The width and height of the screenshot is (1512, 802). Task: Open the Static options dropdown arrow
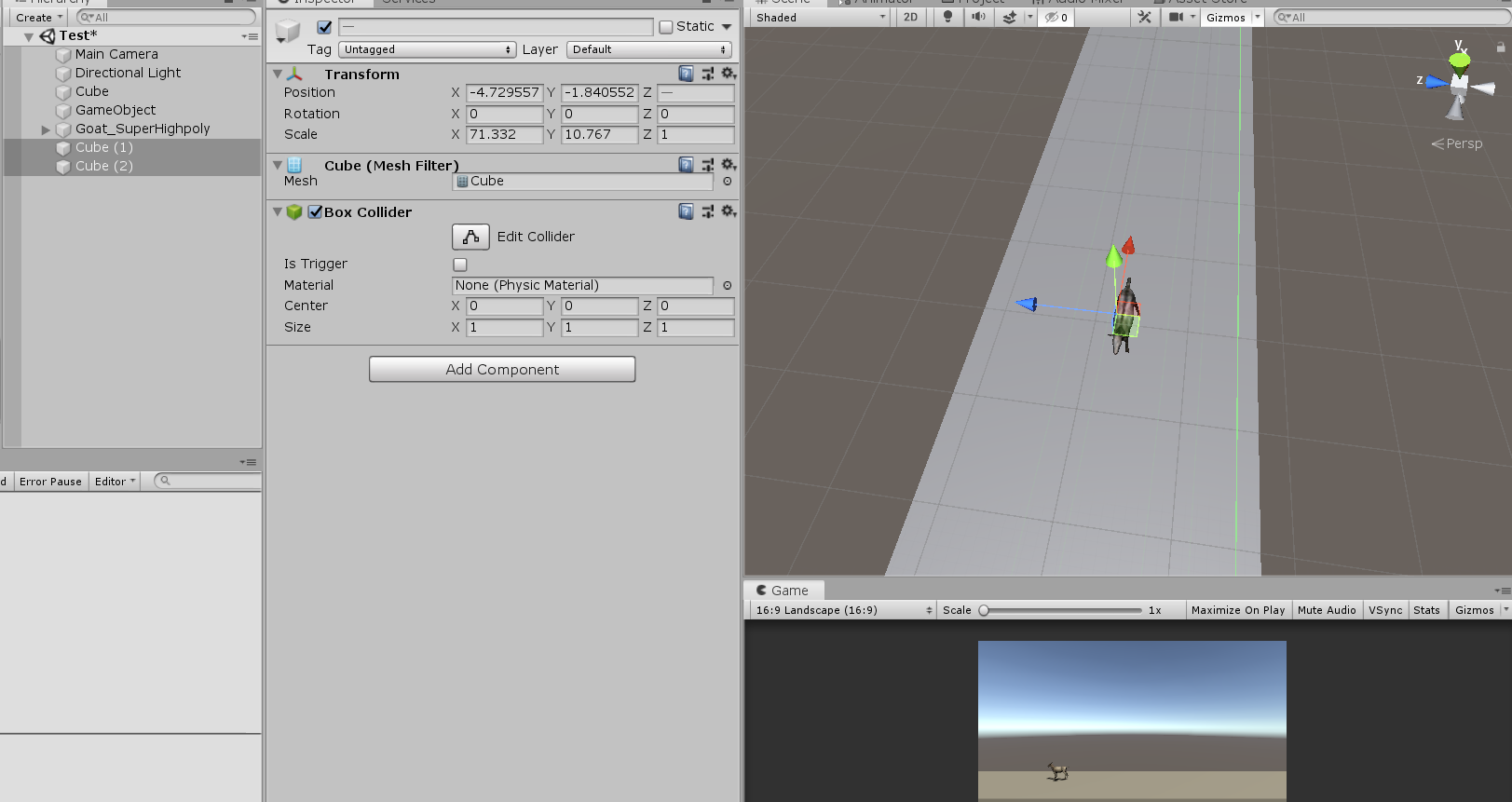727,27
